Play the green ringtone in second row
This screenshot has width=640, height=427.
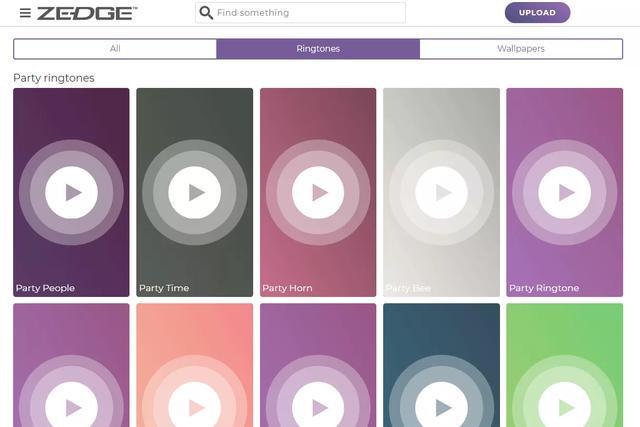click(x=564, y=406)
